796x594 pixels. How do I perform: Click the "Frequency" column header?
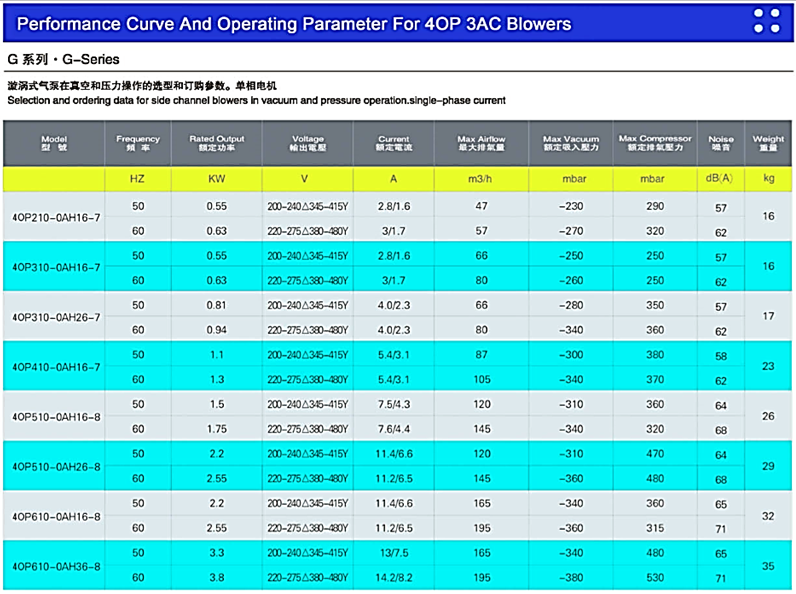(x=138, y=143)
